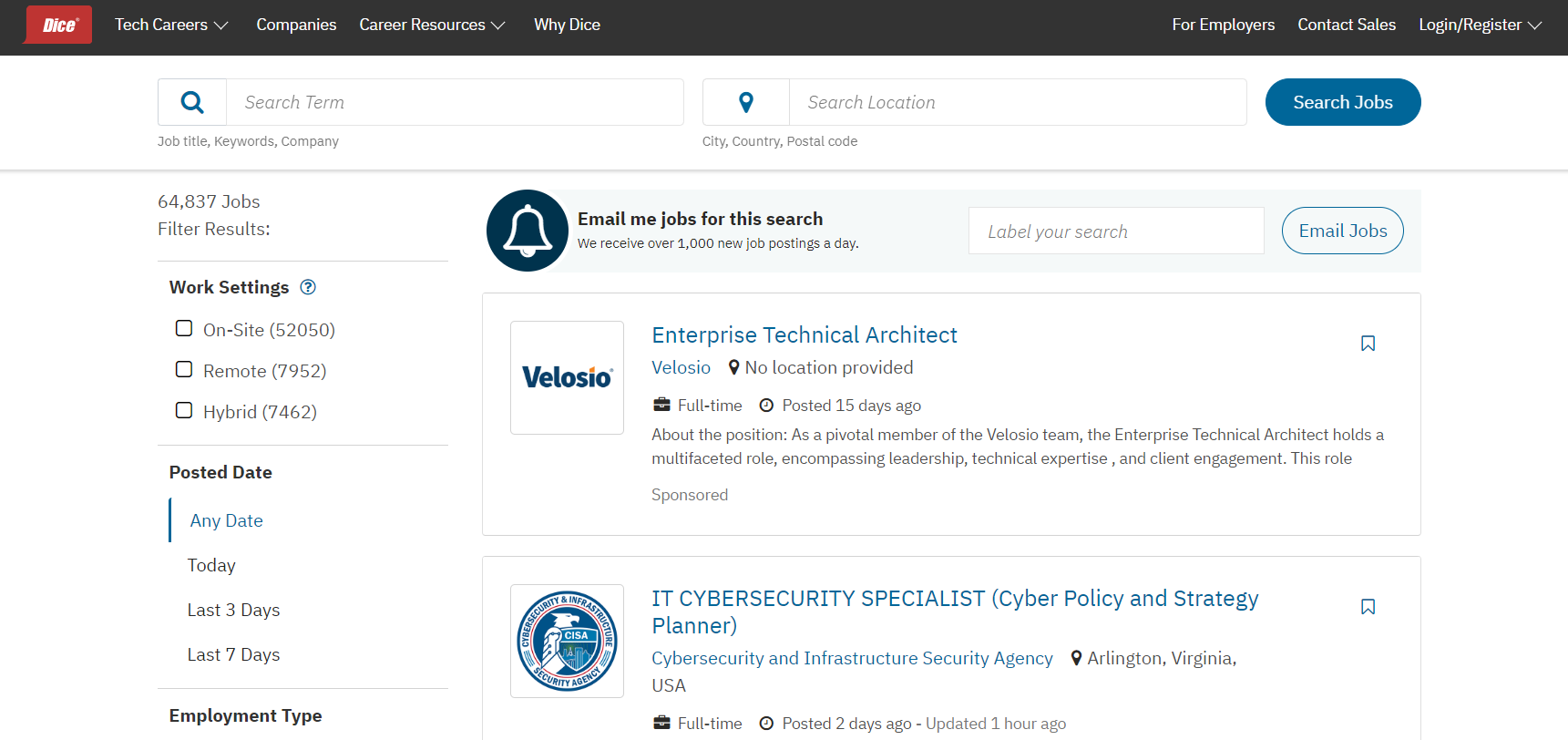Click the Employment Type heading

[245, 715]
